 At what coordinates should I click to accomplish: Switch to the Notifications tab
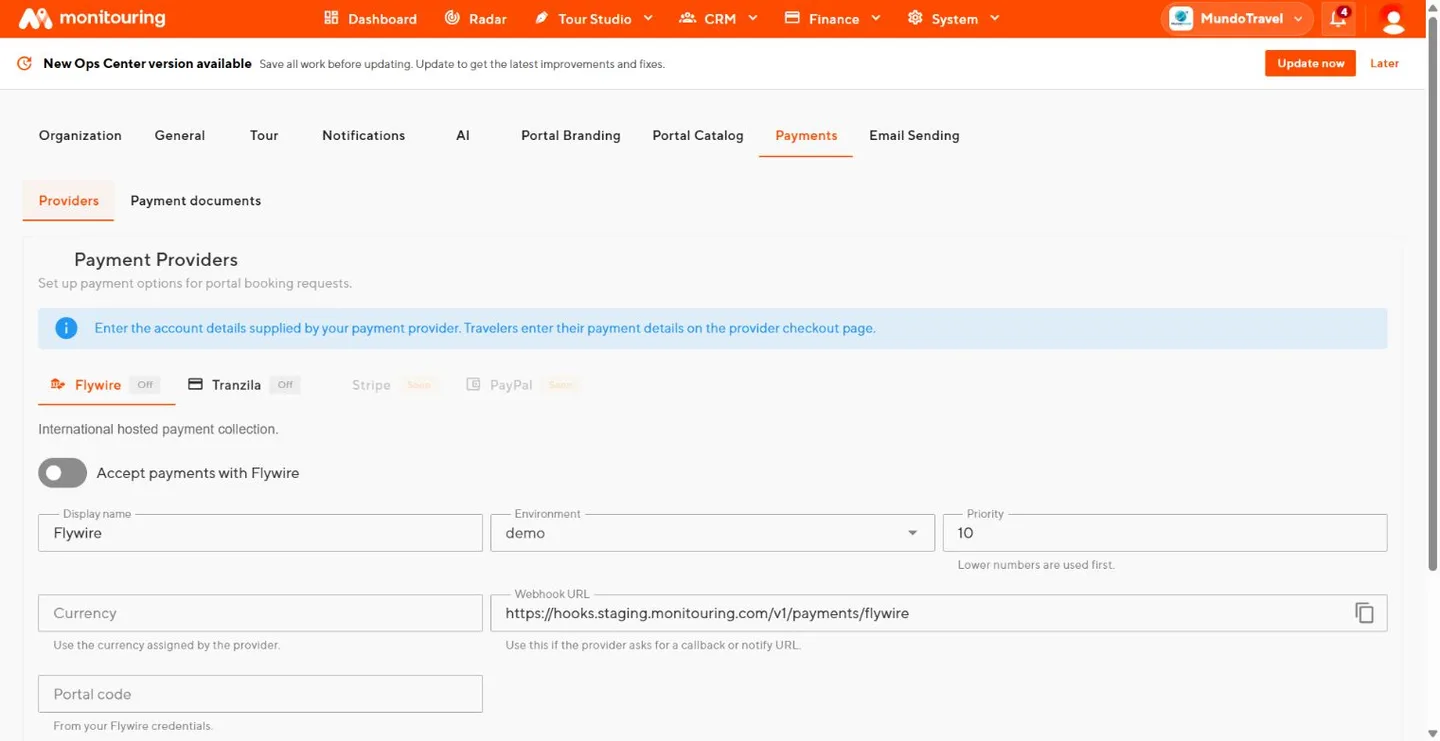tap(364, 135)
